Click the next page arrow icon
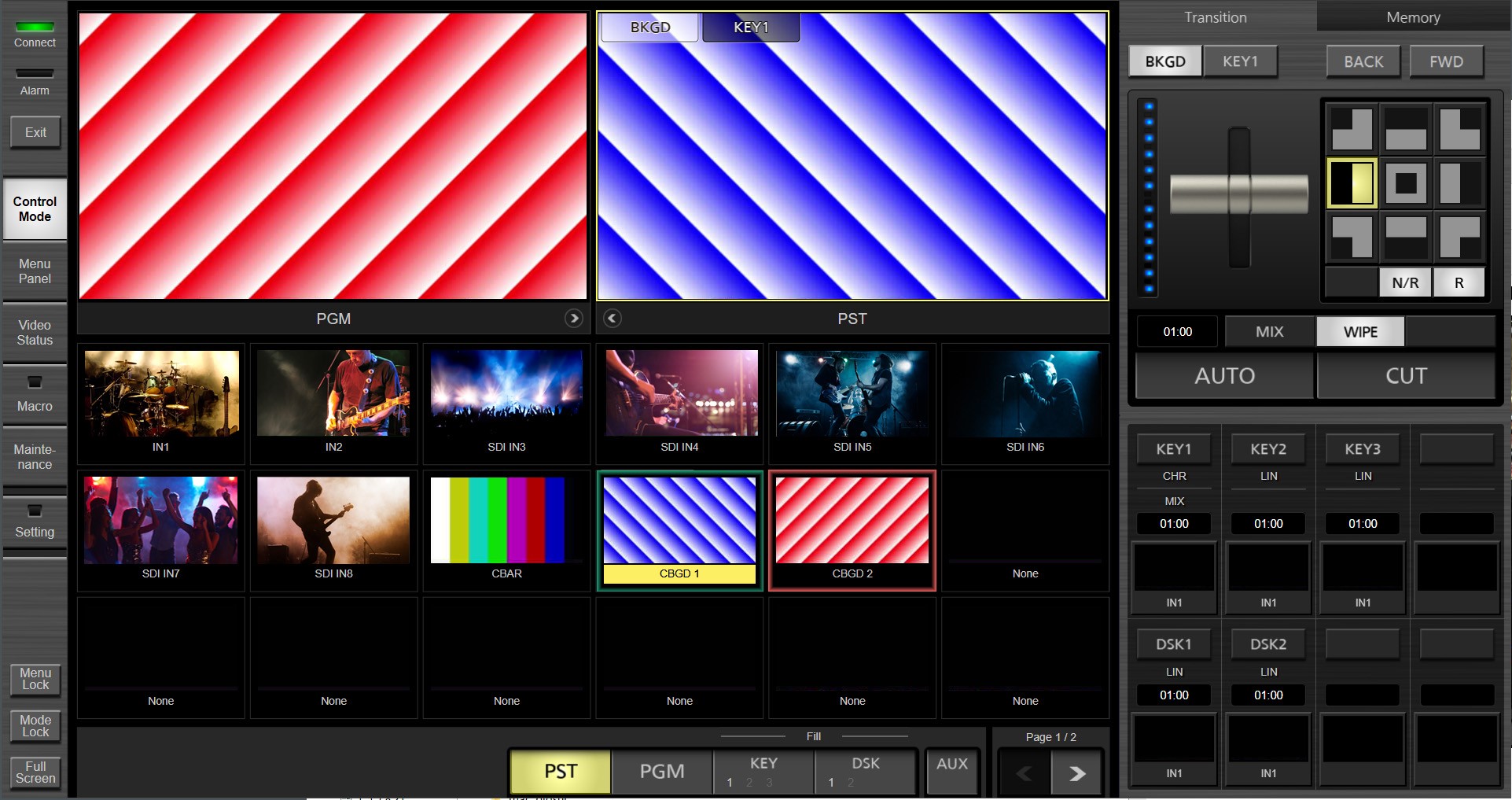 click(1076, 773)
